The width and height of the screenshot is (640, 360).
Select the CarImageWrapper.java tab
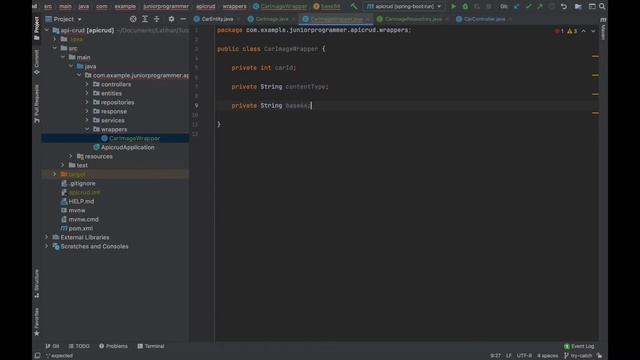coord(336,19)
